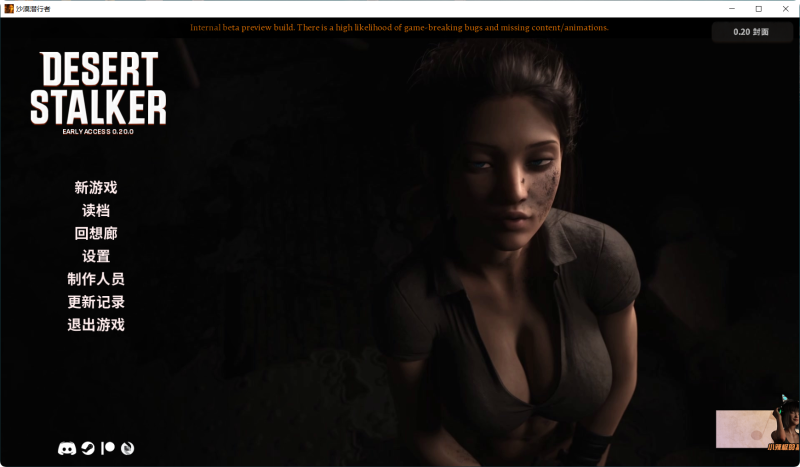Click the Early Access 0.20.0 version text
The image size is (800, 467).
97,133
